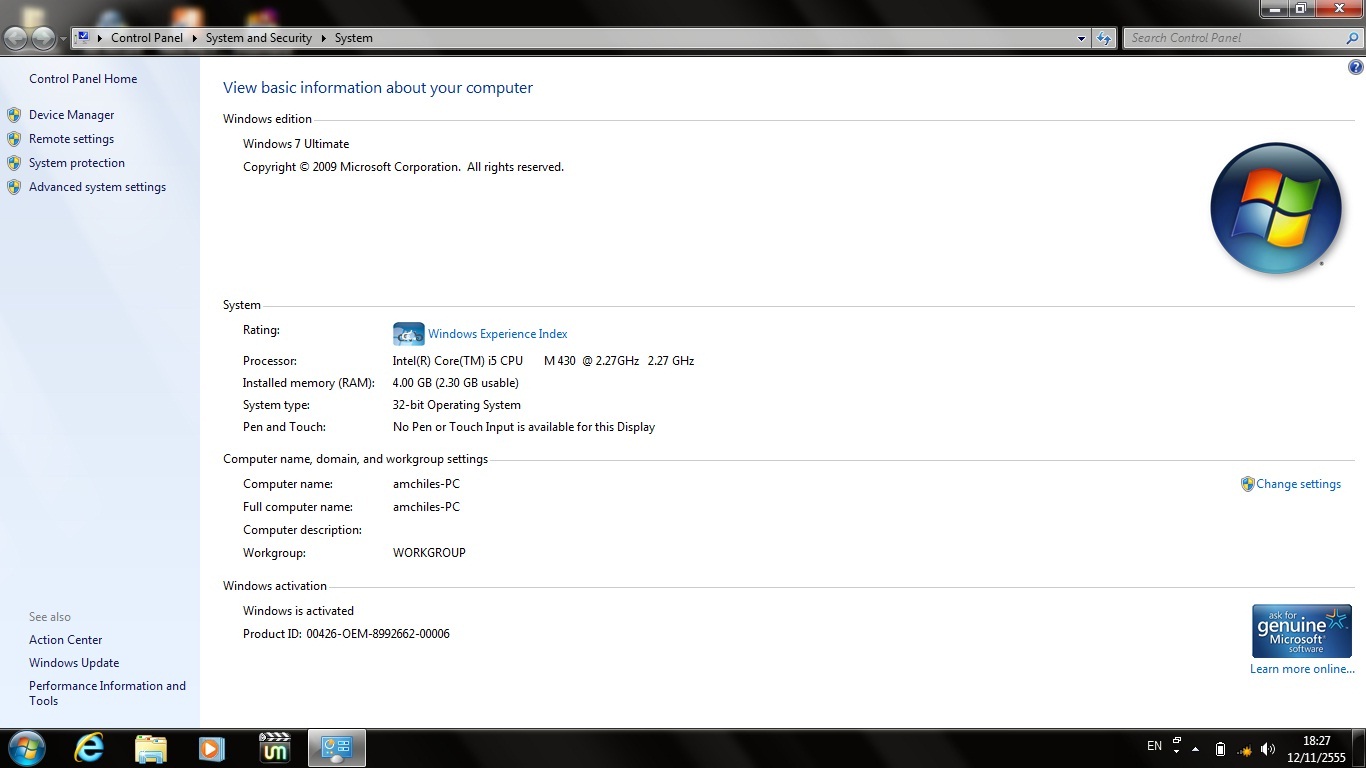Select Control Panel in the breadcrumb
The width and height of the screenshot is (1366, 768).
[147, 38]
